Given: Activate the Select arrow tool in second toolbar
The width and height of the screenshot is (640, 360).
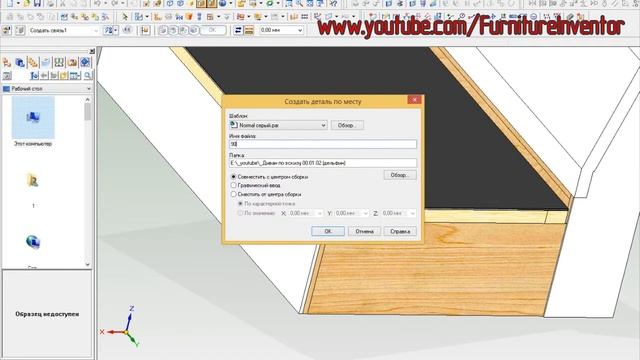Looking at the screenshot, I should (x=125, y=17).
